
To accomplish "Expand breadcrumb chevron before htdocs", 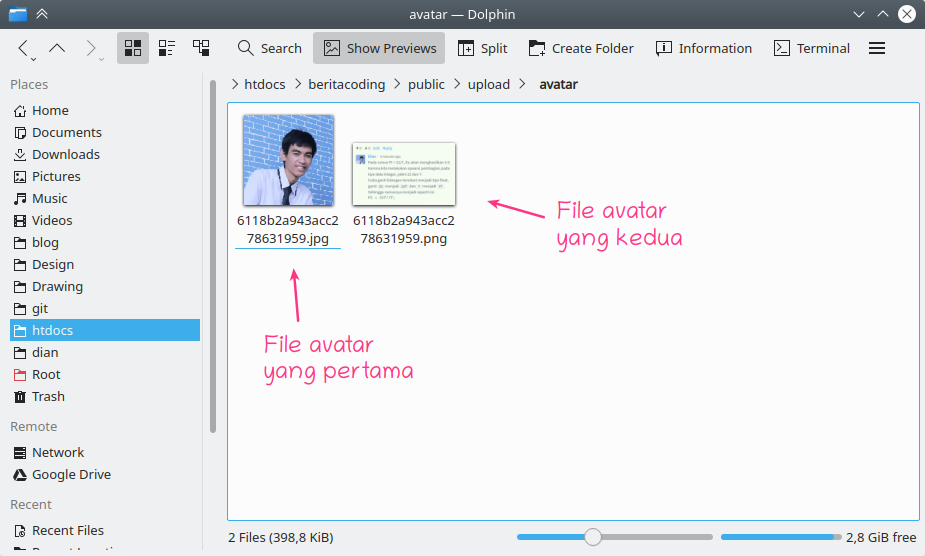I will click(x=235, y=84).
